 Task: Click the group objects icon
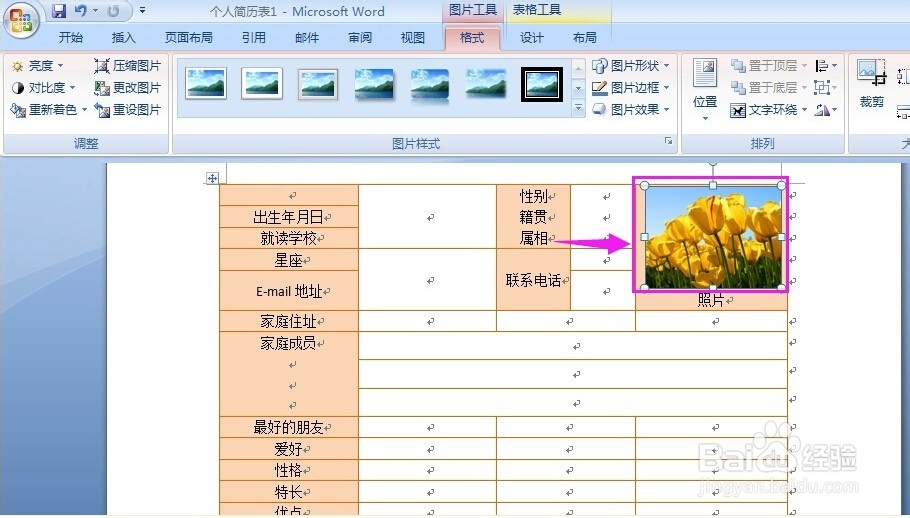825,88
